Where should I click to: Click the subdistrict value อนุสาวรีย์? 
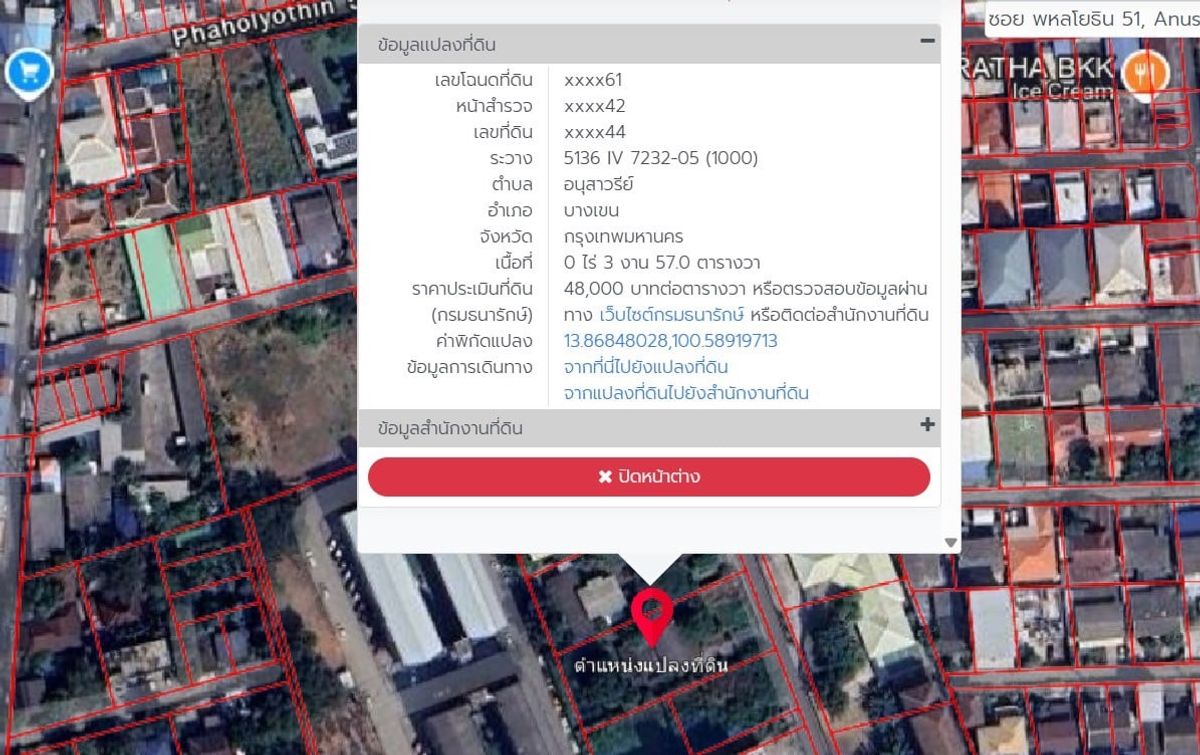click(x=598, y=185)
